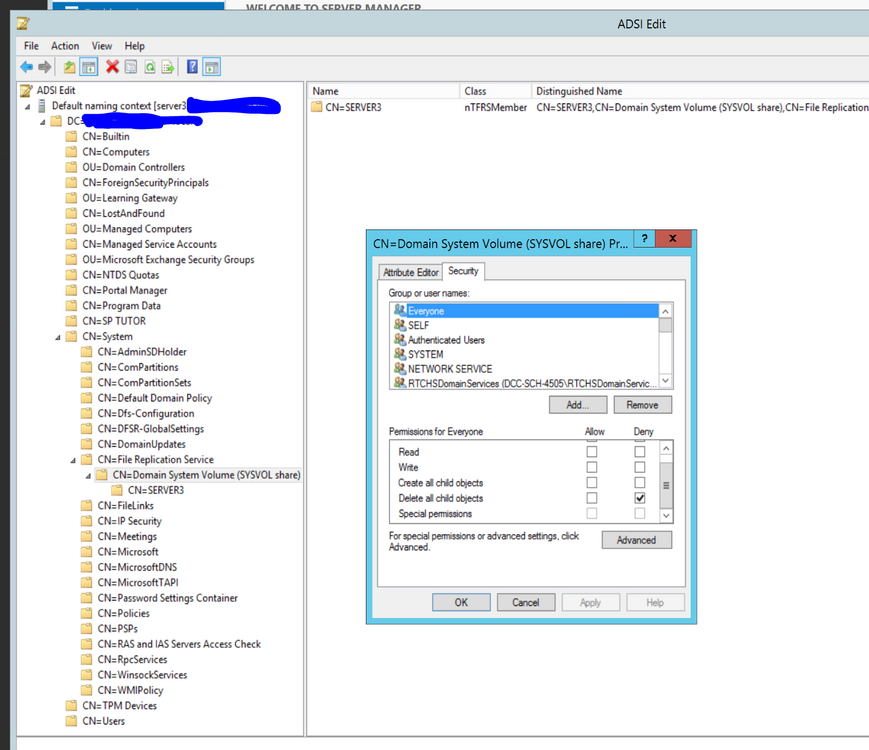Collapse the Default naming context node
Viewport: 869px width, 750px height.
point(27,106)
